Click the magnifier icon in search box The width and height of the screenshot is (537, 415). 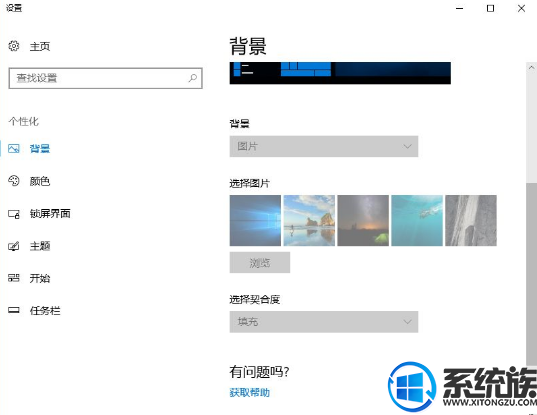pos(193,78)
